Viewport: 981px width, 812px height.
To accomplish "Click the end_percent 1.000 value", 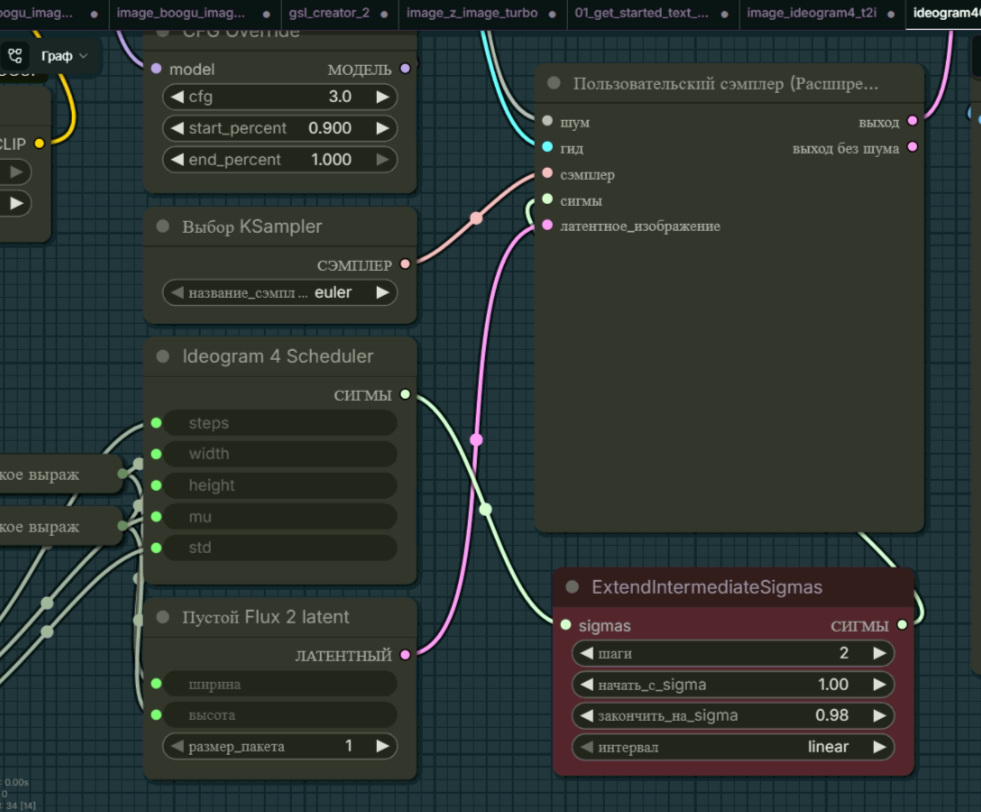I will pos(331,160).
